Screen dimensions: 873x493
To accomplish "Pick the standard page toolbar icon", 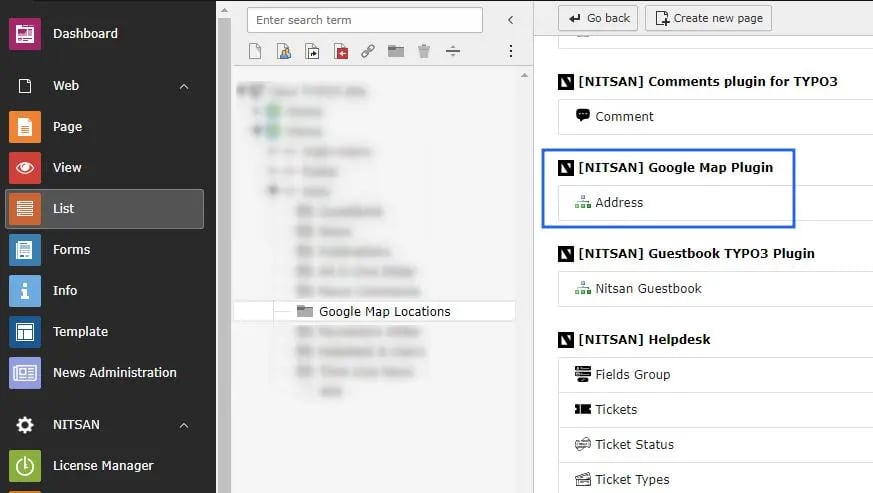I will click(x=255, y=51).
